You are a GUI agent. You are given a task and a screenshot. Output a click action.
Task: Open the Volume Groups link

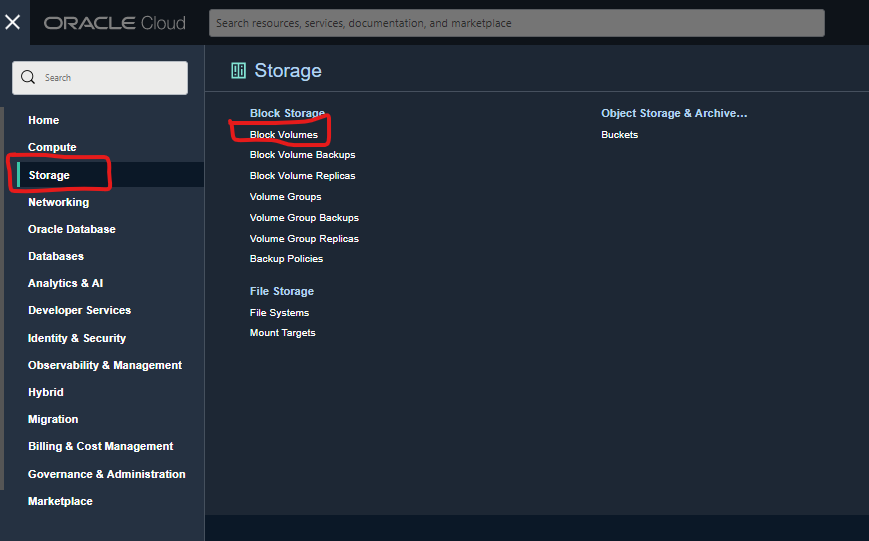(285, 197)
